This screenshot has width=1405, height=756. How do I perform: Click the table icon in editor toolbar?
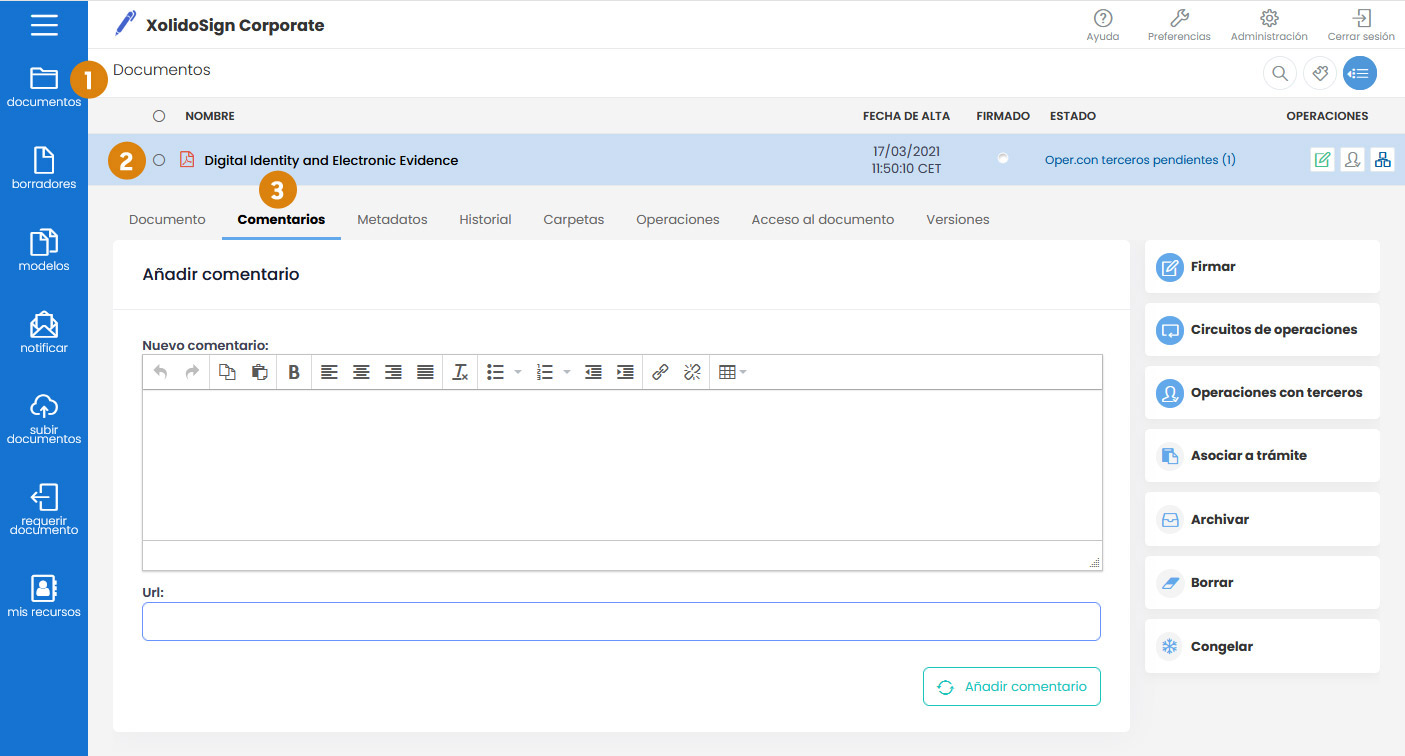coord(727,372)
